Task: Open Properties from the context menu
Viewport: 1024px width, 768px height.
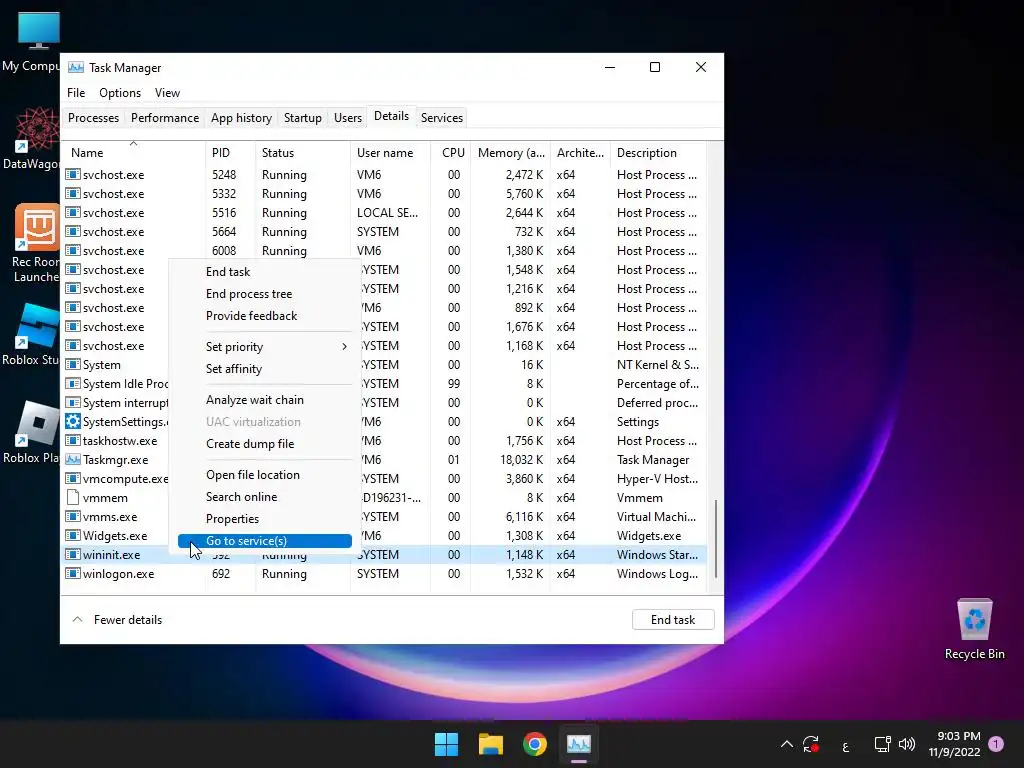Action: (264, 519)
